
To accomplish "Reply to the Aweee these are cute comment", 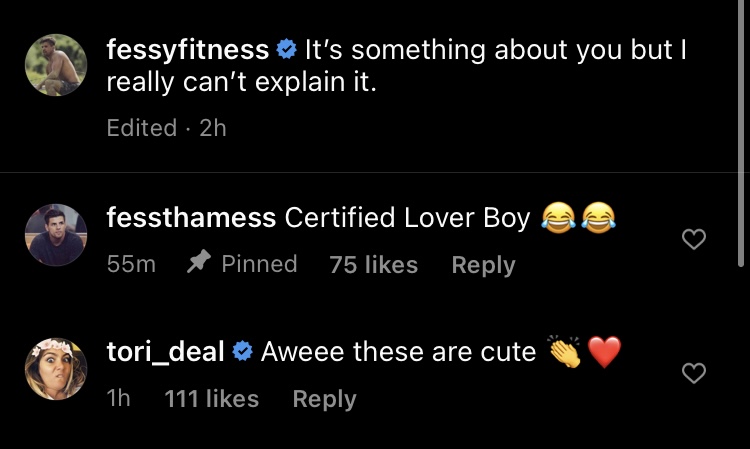I will click(324, 399).
